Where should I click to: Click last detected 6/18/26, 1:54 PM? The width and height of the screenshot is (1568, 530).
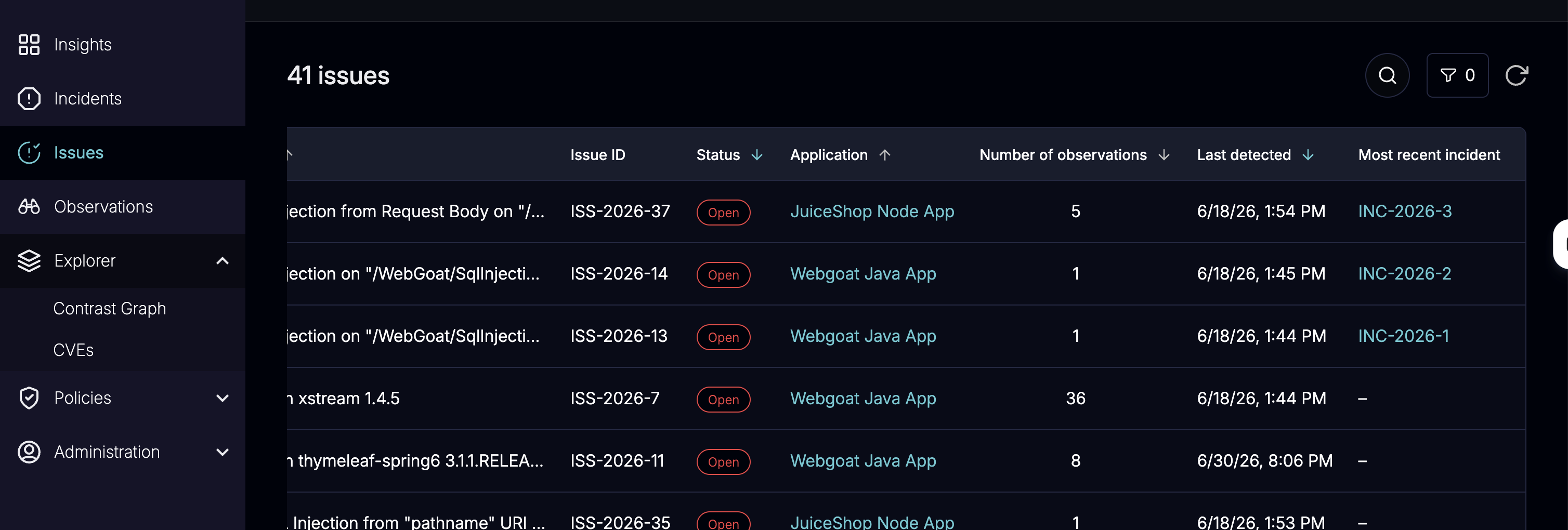click(1261, 211)
